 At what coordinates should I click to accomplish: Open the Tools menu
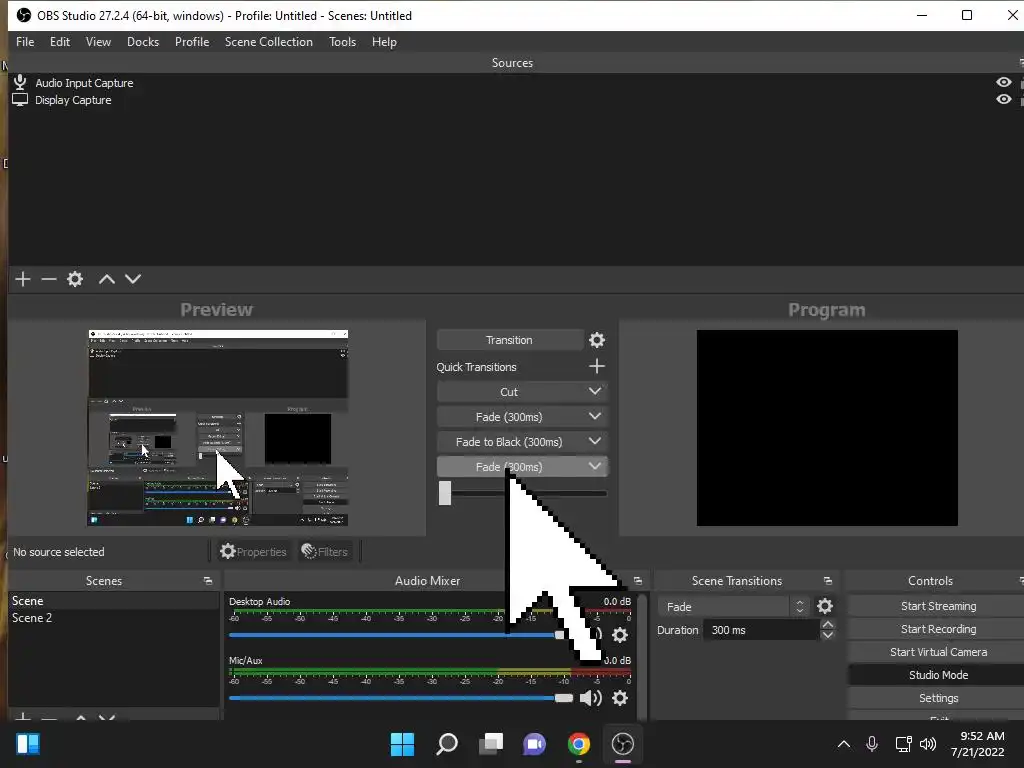(342, 42)
